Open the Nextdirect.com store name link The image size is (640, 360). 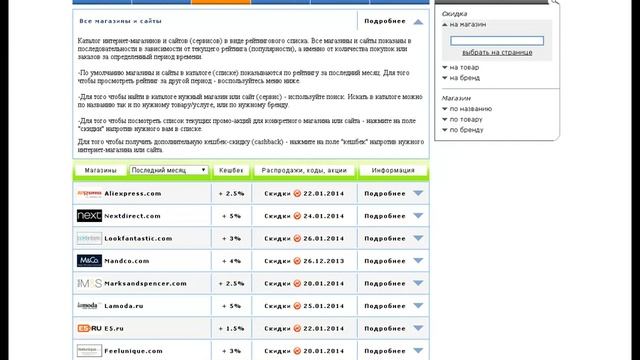coord(132,216)
